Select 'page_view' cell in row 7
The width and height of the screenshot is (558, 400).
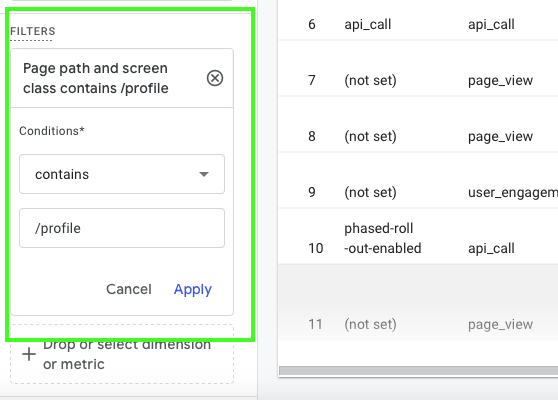(x=500, y=80)
